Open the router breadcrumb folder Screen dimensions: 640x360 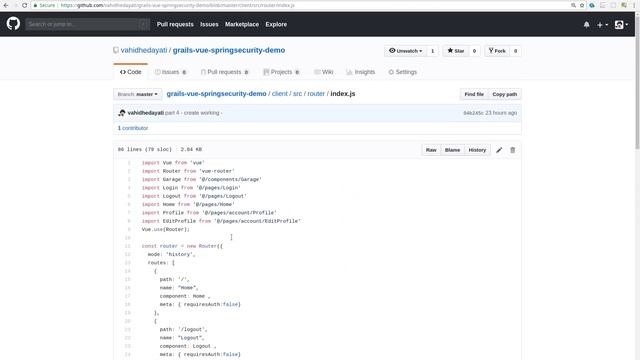316,94
